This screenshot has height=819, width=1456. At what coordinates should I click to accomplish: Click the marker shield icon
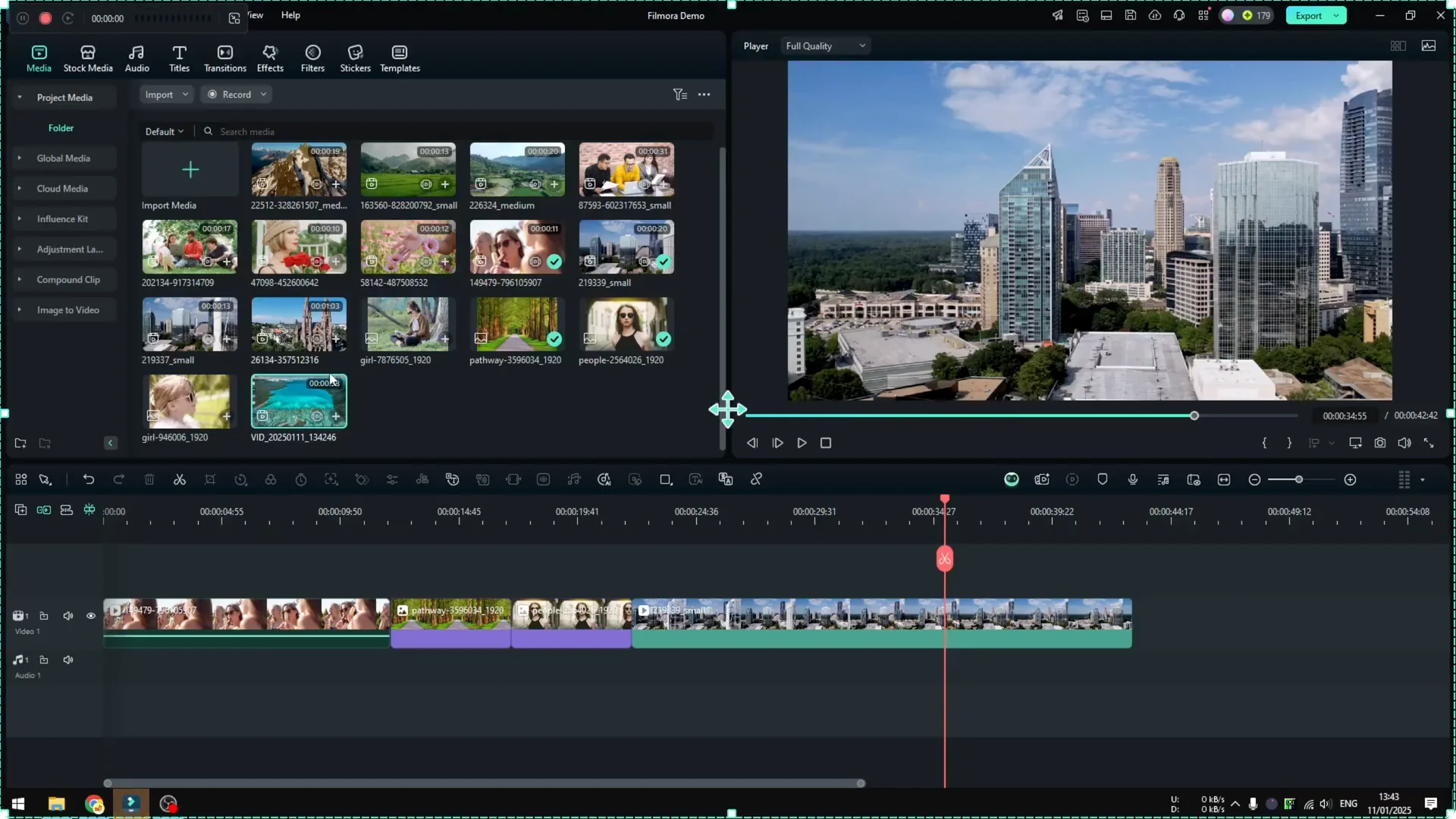(1102, 479)
